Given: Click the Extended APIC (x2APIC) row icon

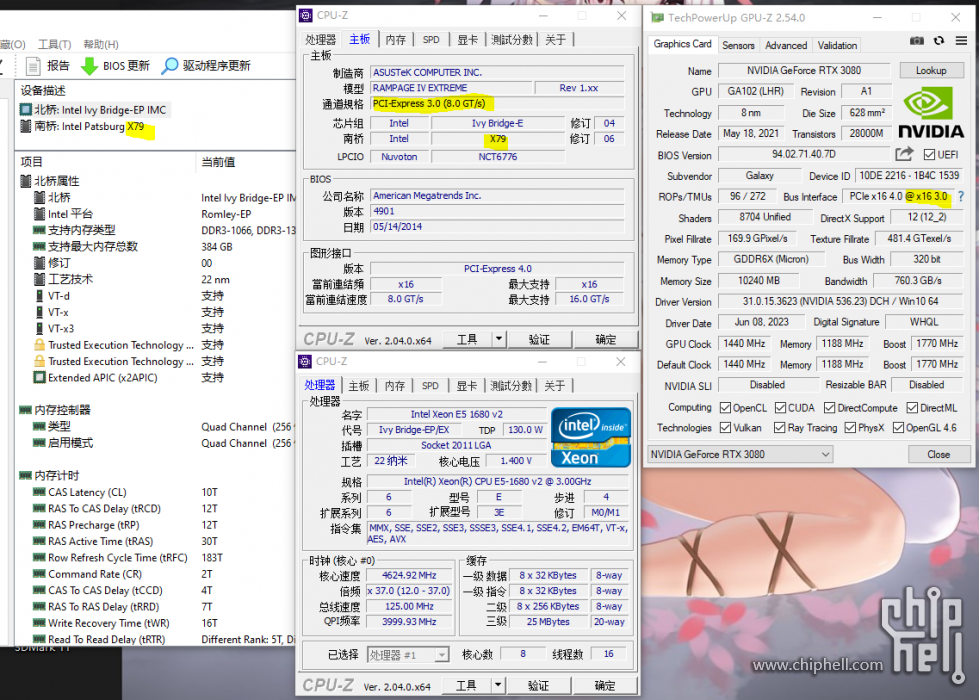Looking at the screenshot, I should tap(39, 377).
